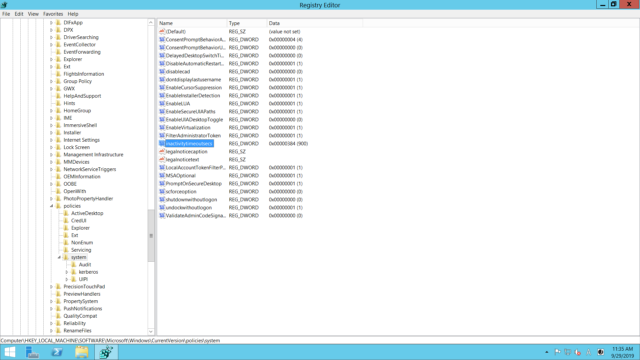Open File Explorer from taskbar
Image resolution: width=640 pixels, height=360 pixels.
(x=82, y=352)
